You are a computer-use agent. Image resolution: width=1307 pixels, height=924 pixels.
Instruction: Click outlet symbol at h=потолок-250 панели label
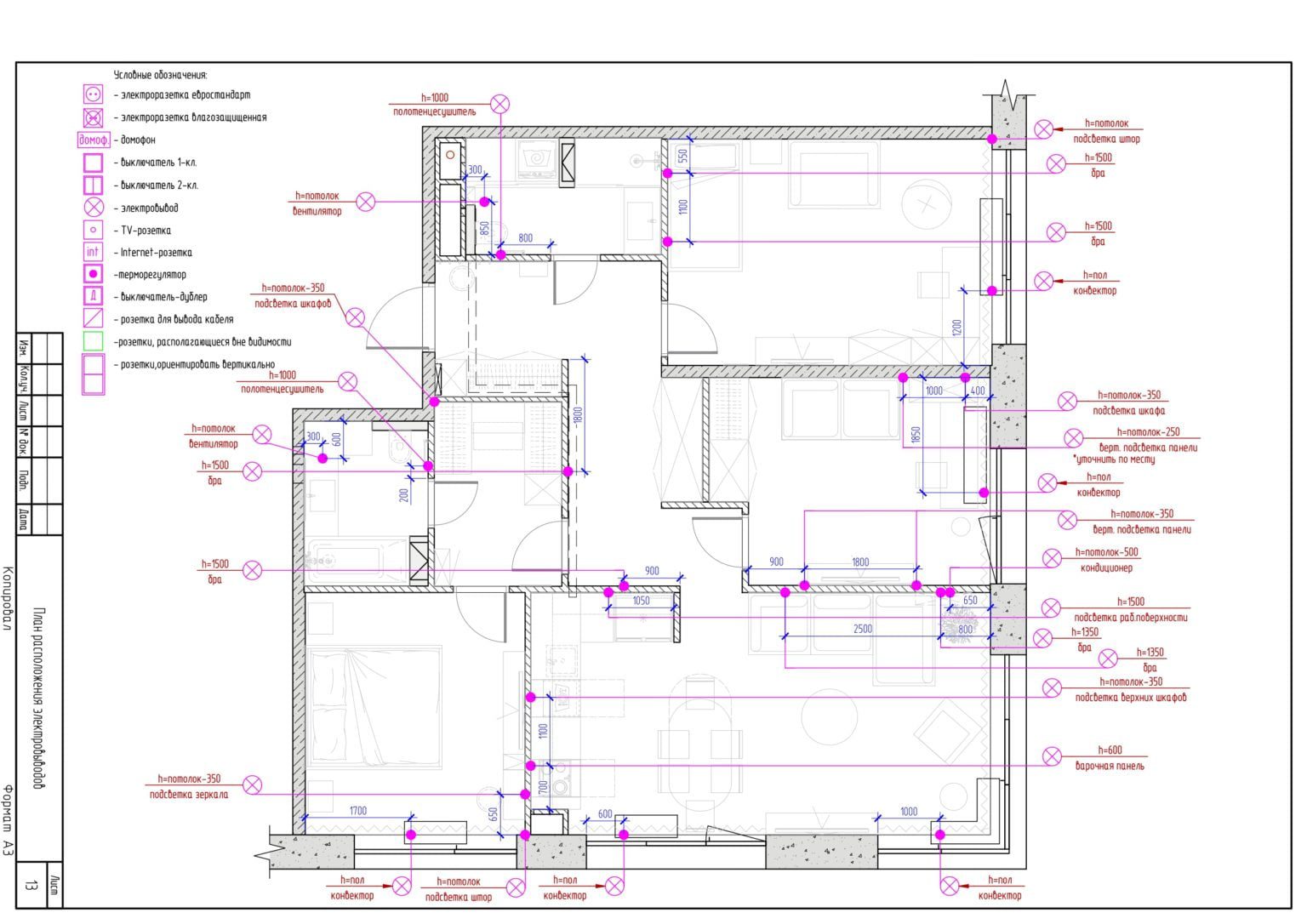(x=1074, y=439)
